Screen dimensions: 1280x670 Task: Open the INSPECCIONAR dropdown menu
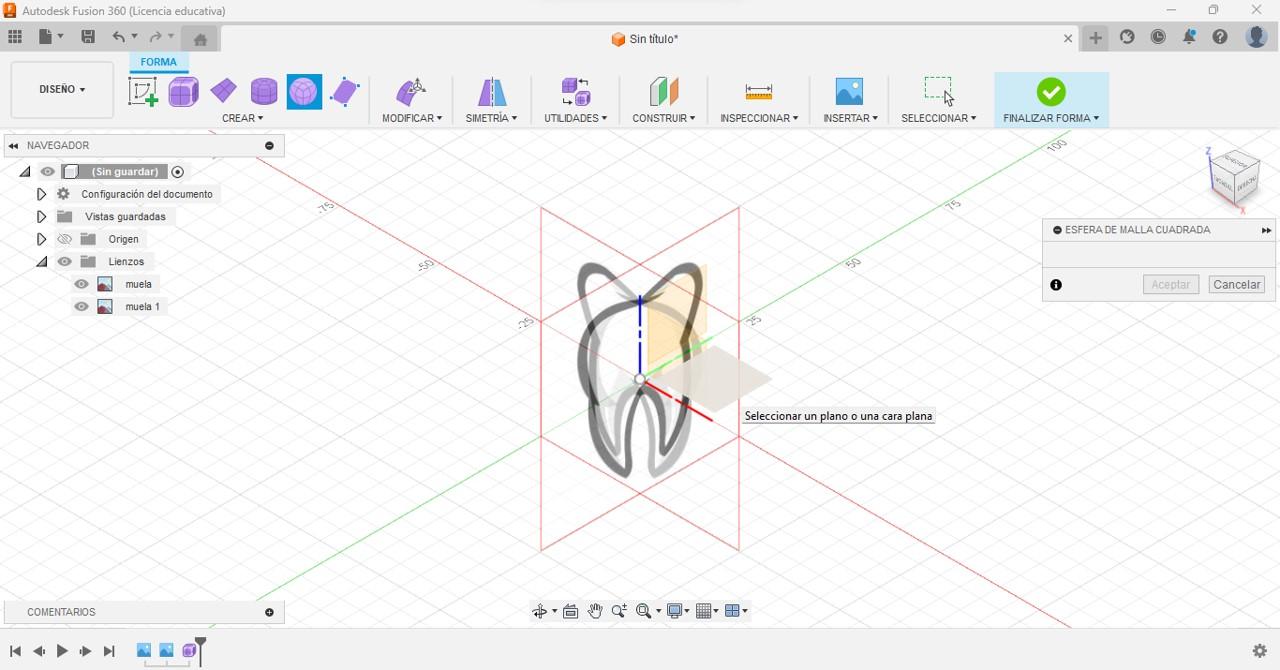759,118
